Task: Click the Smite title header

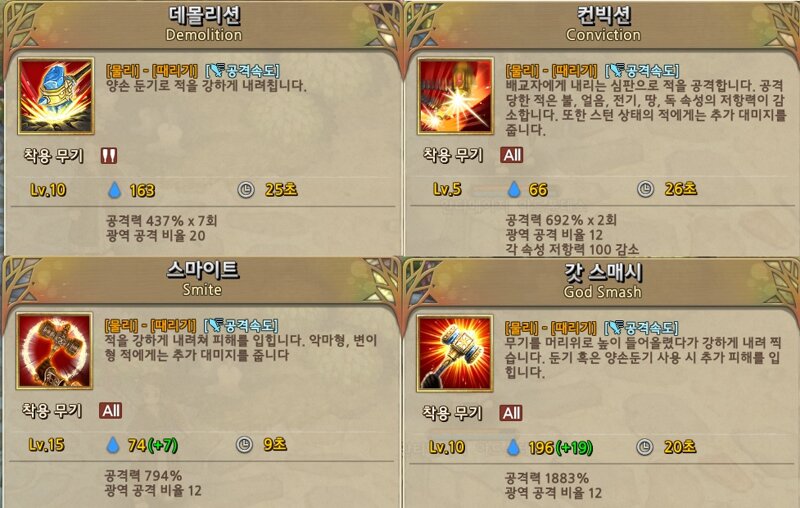Action: 203,278
